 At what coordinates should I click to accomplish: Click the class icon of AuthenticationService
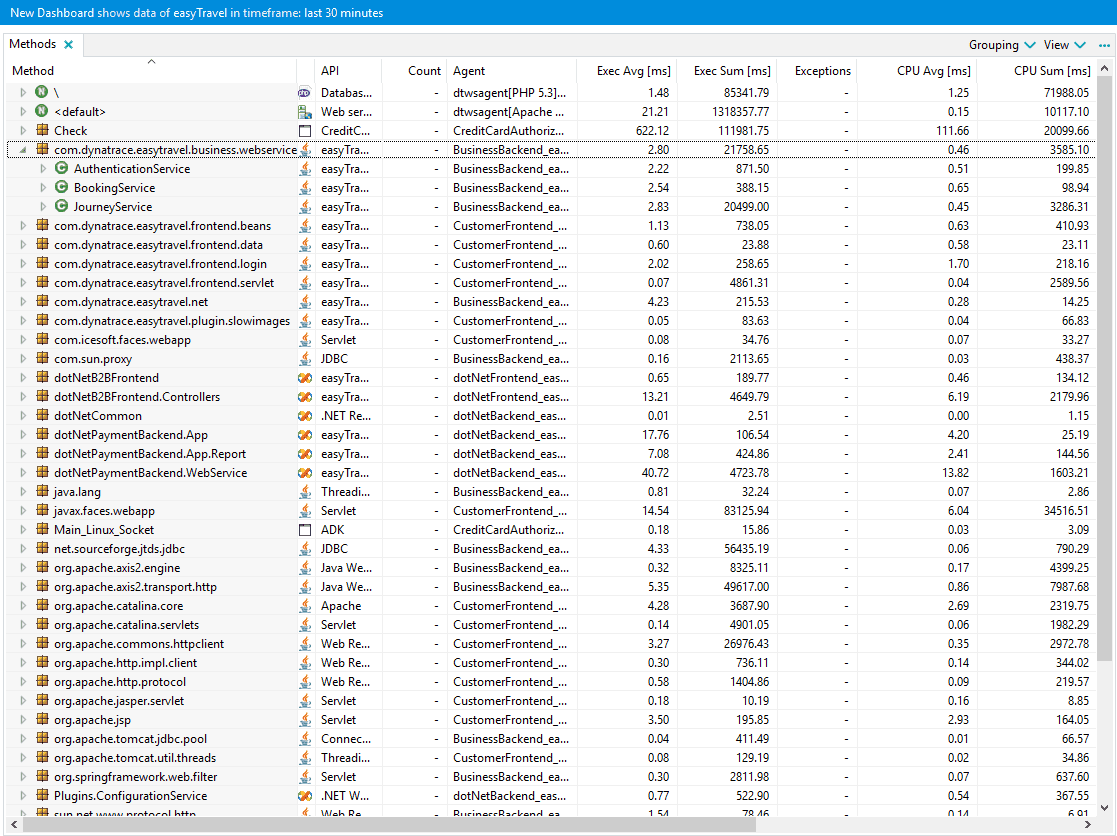click(x=62, y=168)
